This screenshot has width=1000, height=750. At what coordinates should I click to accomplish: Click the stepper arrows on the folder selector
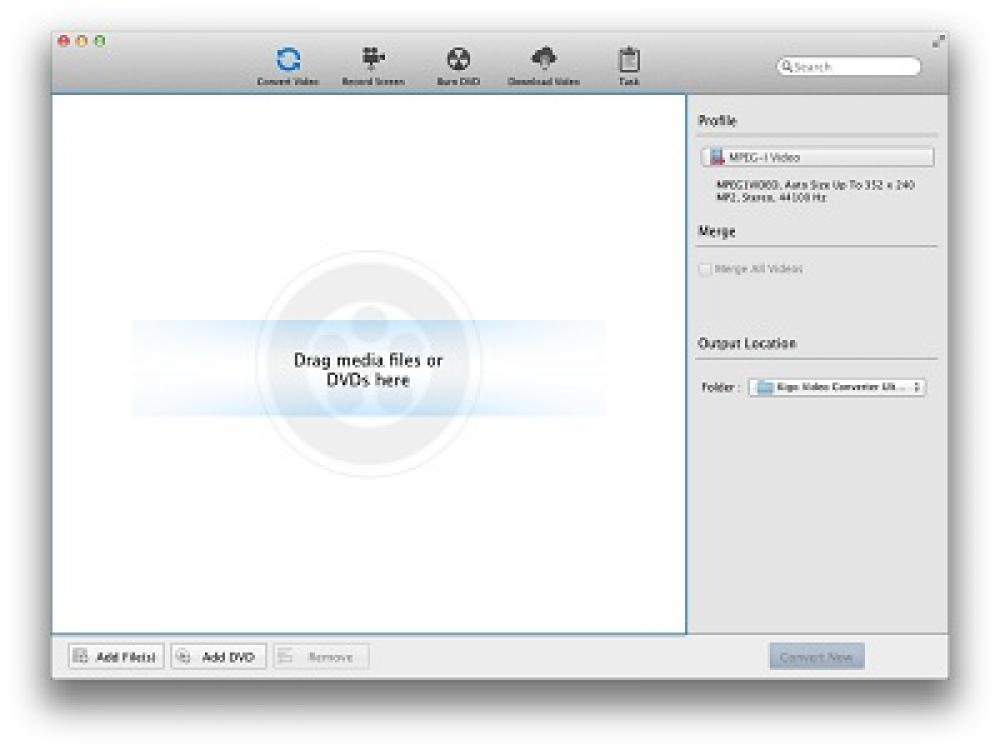tap(918, 387)
